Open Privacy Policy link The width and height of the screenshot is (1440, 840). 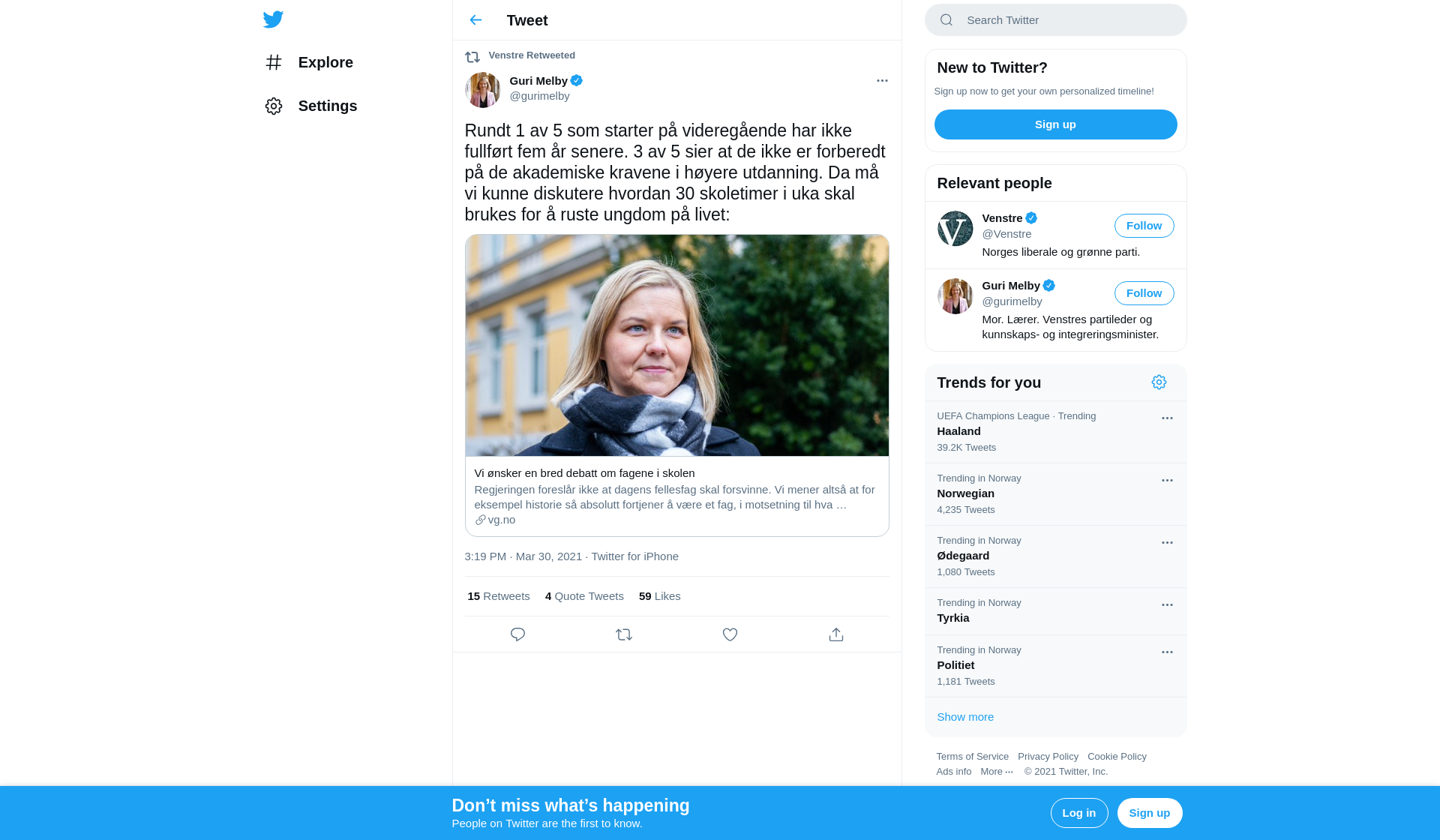[1048, 757]
